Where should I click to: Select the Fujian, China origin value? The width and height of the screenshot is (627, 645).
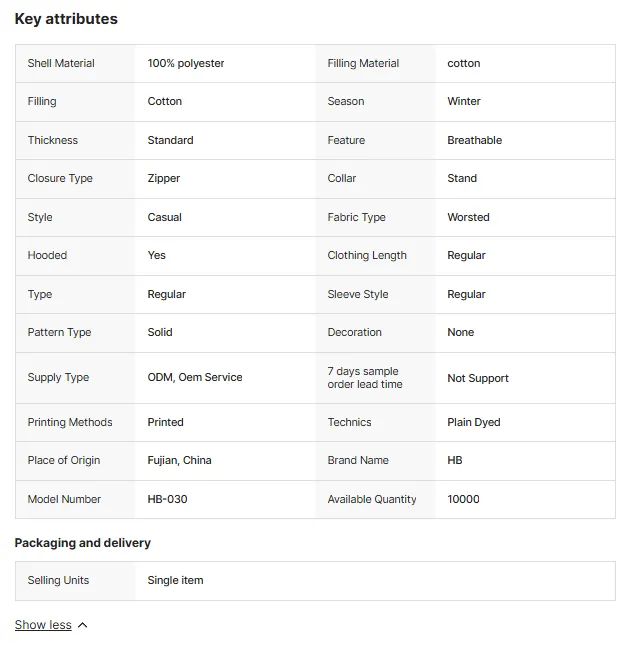[x=179, y=460]
